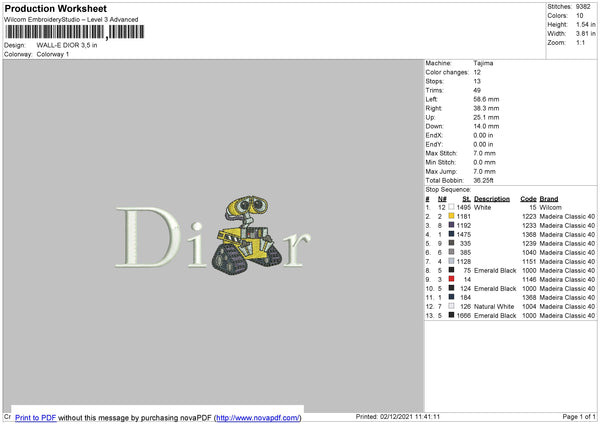The width and height of the screenshot is (600, 424).
Task: Click the Machine value Tajima
Action: (x=483, y=63)
